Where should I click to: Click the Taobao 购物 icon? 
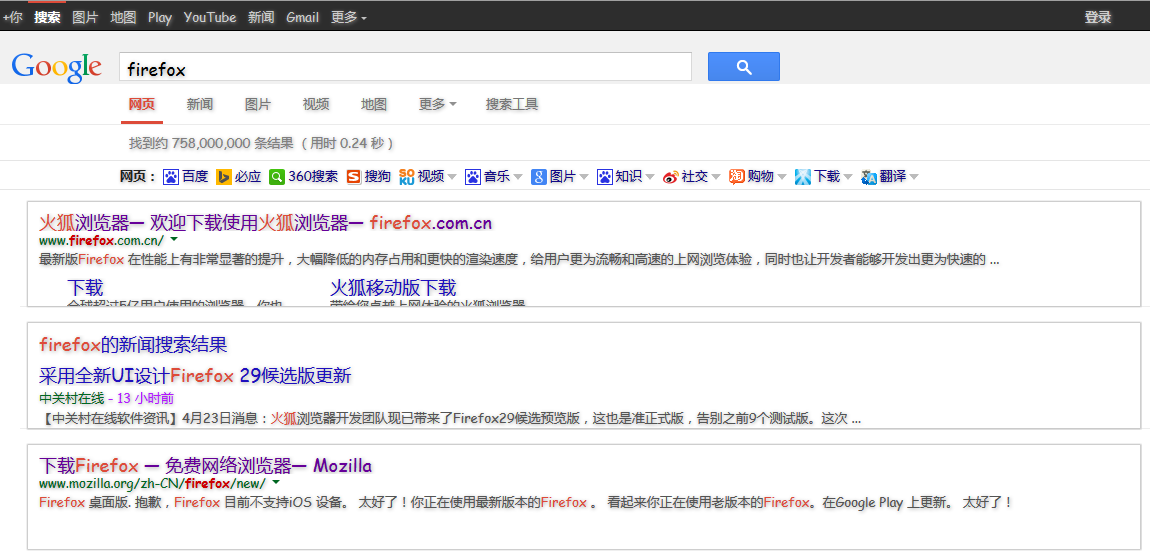pyautogui.click(x=736, y=177)
